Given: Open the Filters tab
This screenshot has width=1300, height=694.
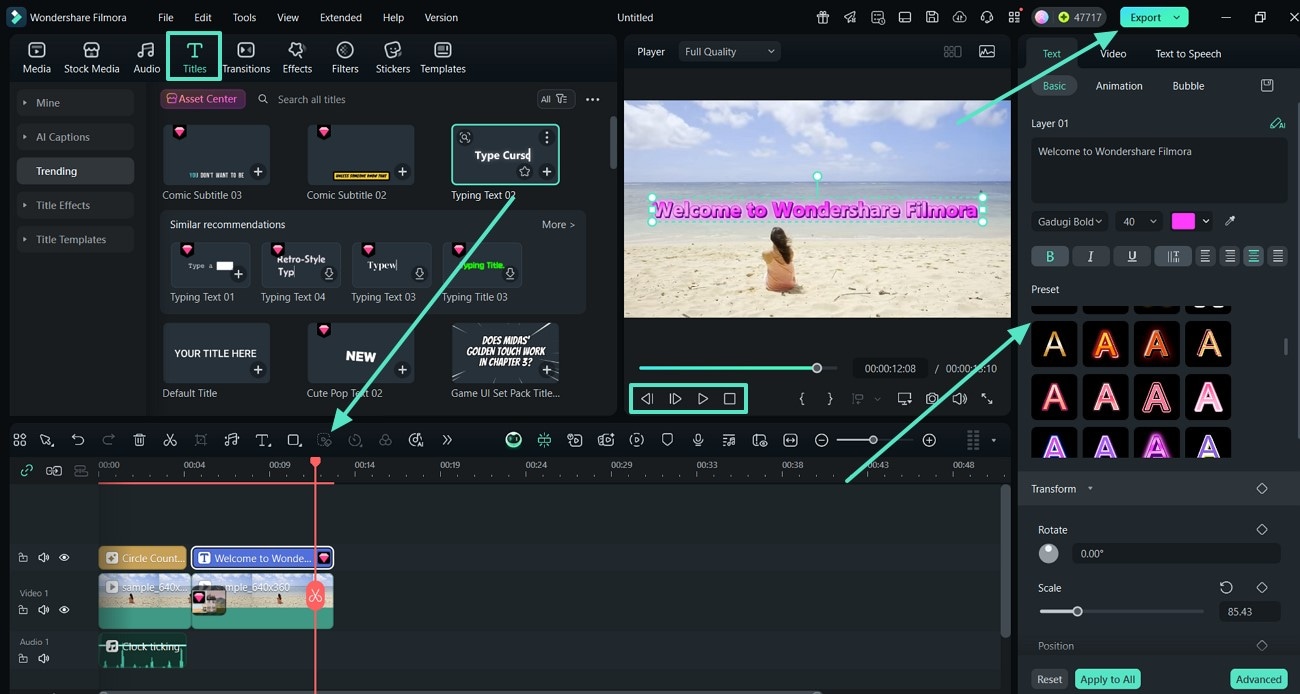Looking at the screenshot, I should [x=345, y=58].
